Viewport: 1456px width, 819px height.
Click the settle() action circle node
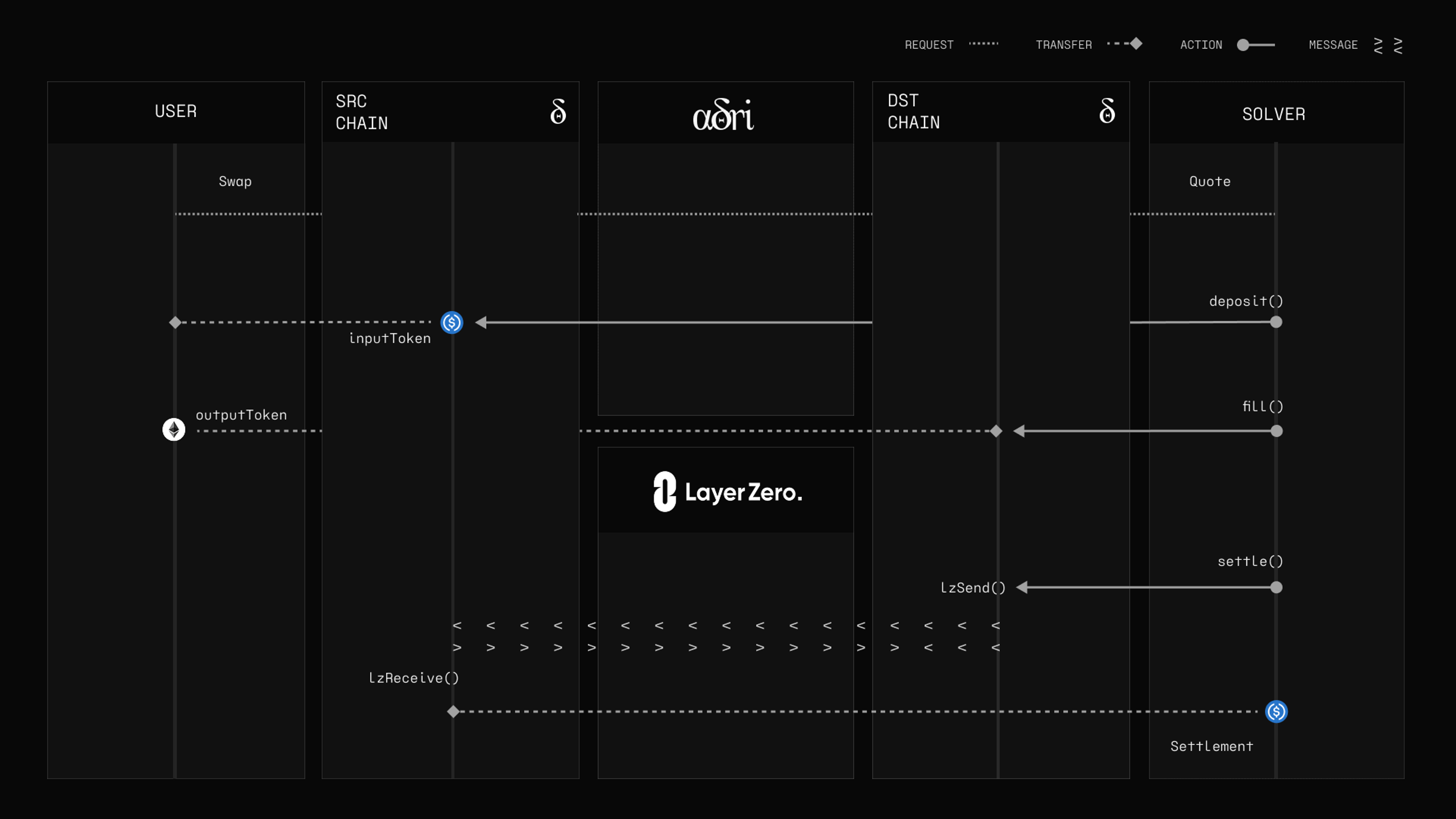[x=1276, y=587]
